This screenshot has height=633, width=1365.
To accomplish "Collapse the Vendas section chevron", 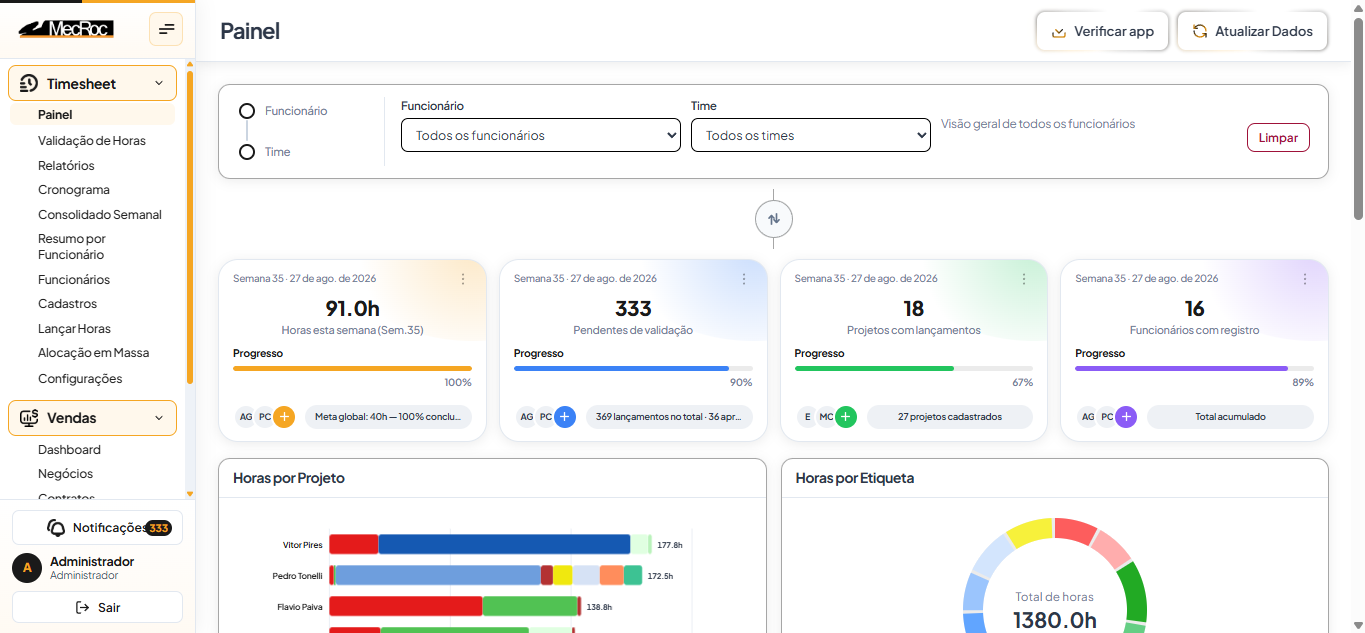I will click(159, 418).
